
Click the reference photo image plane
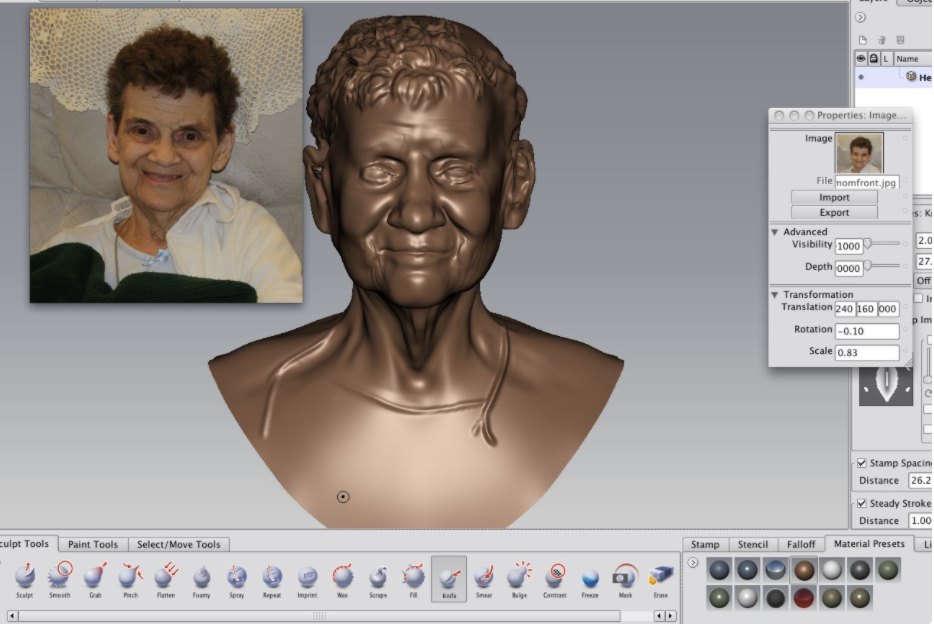(166, 155)
